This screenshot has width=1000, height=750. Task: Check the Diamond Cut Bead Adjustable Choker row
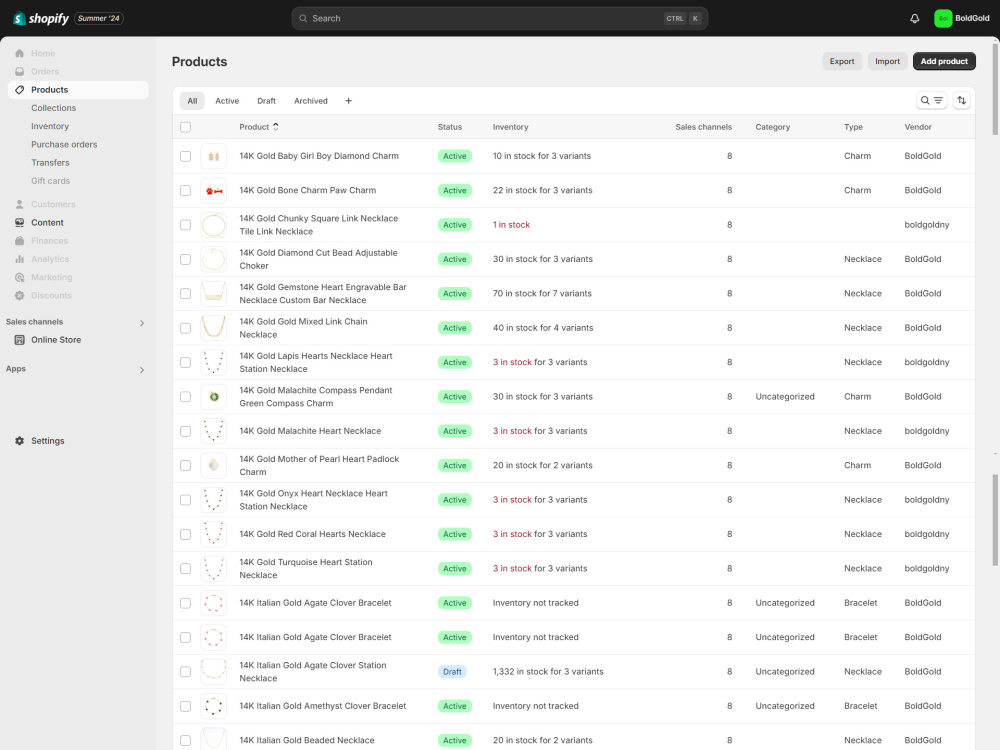click(x=186, y=260)
